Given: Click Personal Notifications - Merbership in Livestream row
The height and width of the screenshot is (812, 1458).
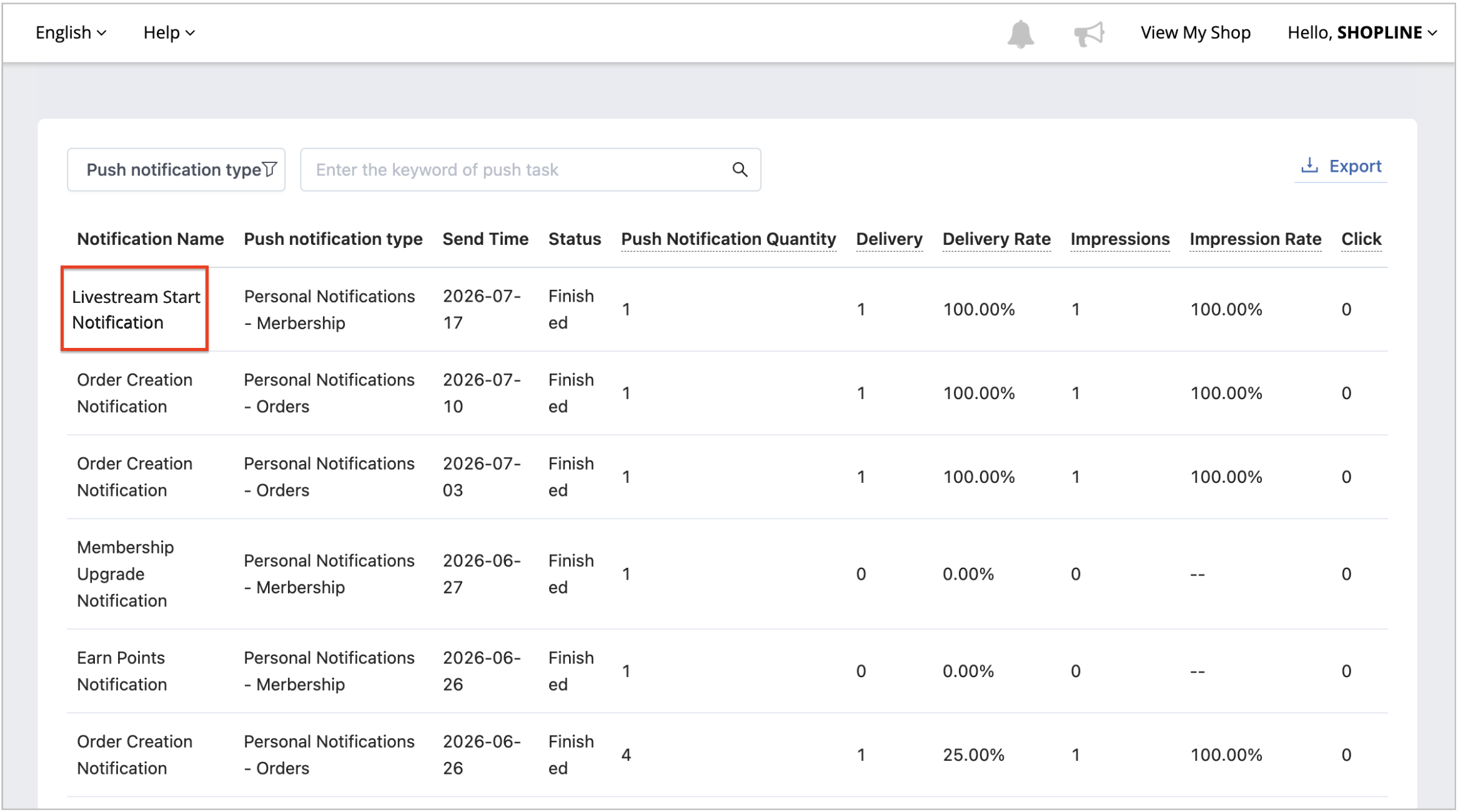Looking at the screenshot, I should tap(329, 310).
